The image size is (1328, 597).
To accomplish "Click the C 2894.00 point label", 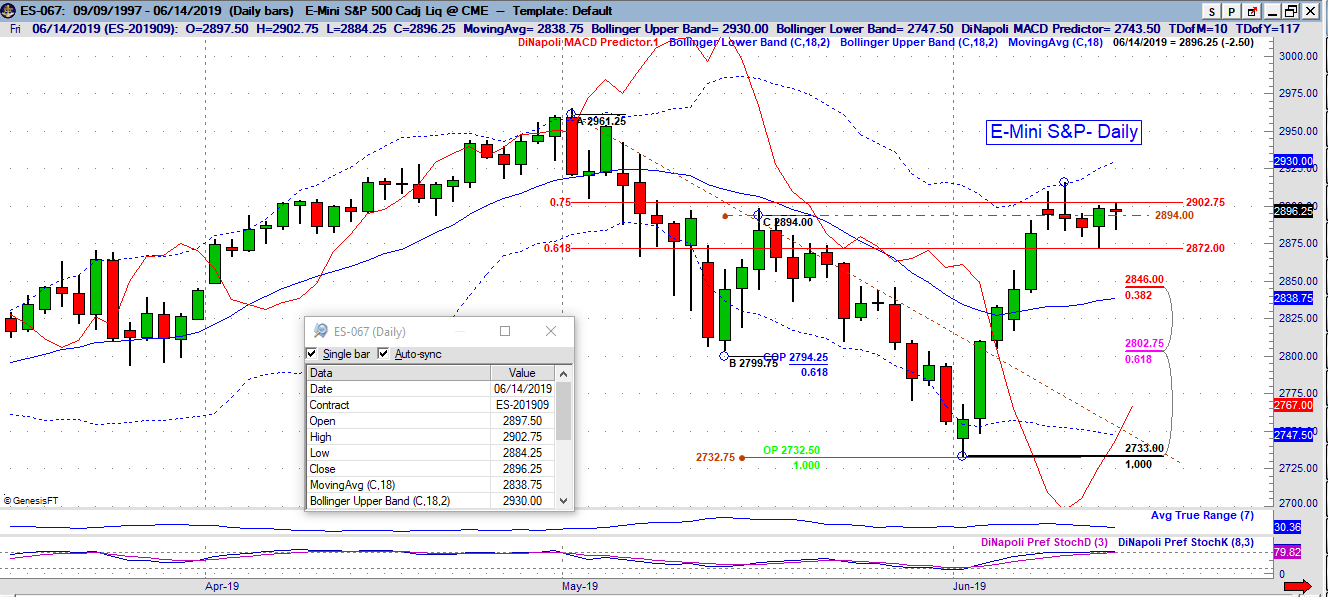I will pyautogui.click(x=788, y=222).
